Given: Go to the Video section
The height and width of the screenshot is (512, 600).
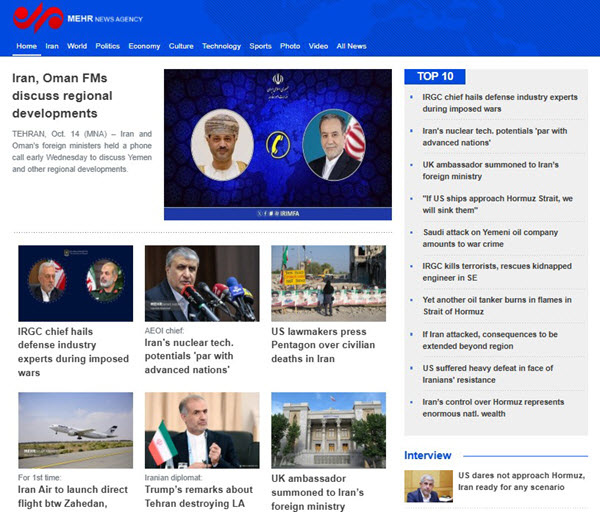Looking at the screenshot, I should click(x=318, y=46).
